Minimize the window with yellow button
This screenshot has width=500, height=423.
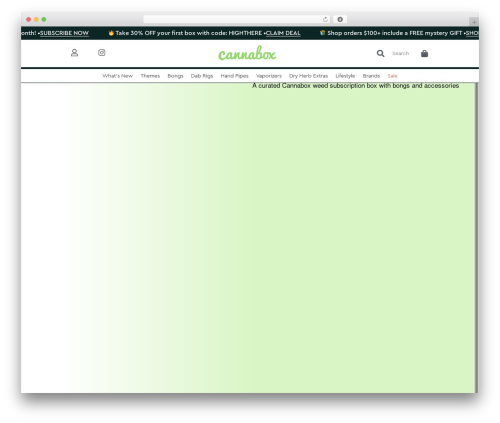click(x=36, y=19)
